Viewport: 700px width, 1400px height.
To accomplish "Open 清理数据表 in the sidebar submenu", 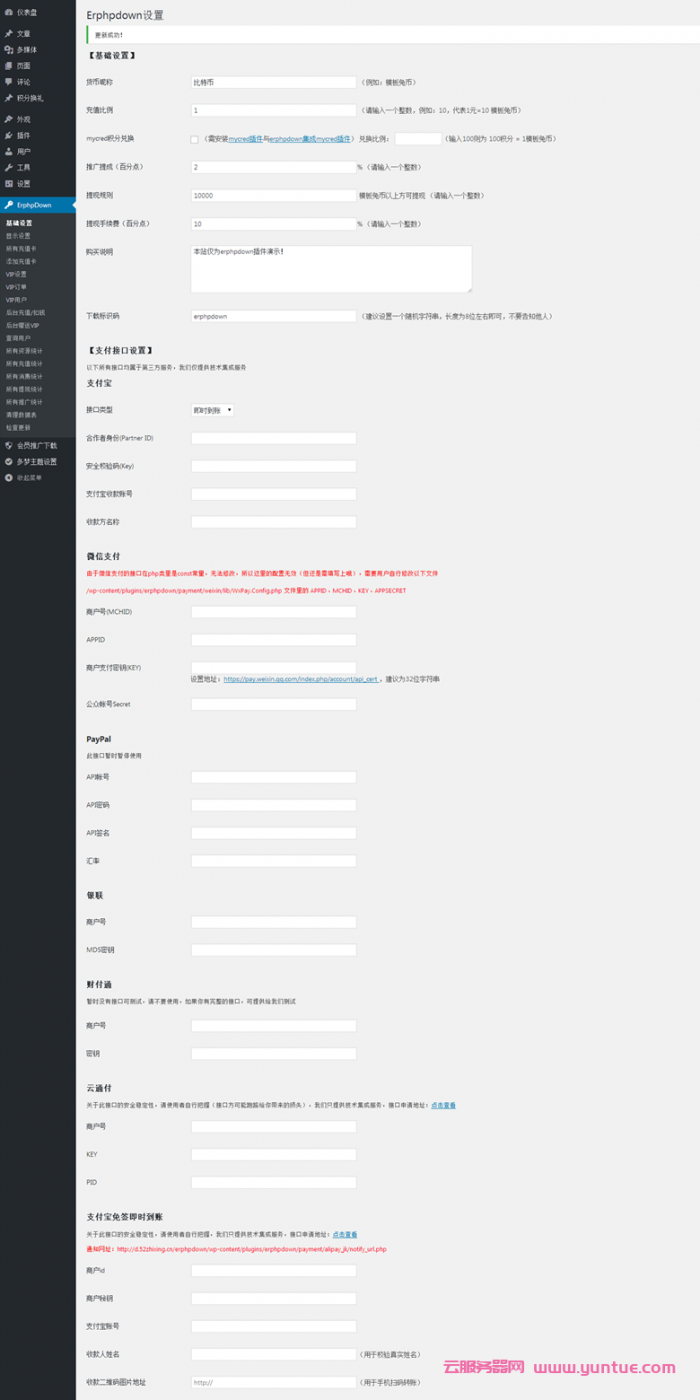I will (21, 414).
